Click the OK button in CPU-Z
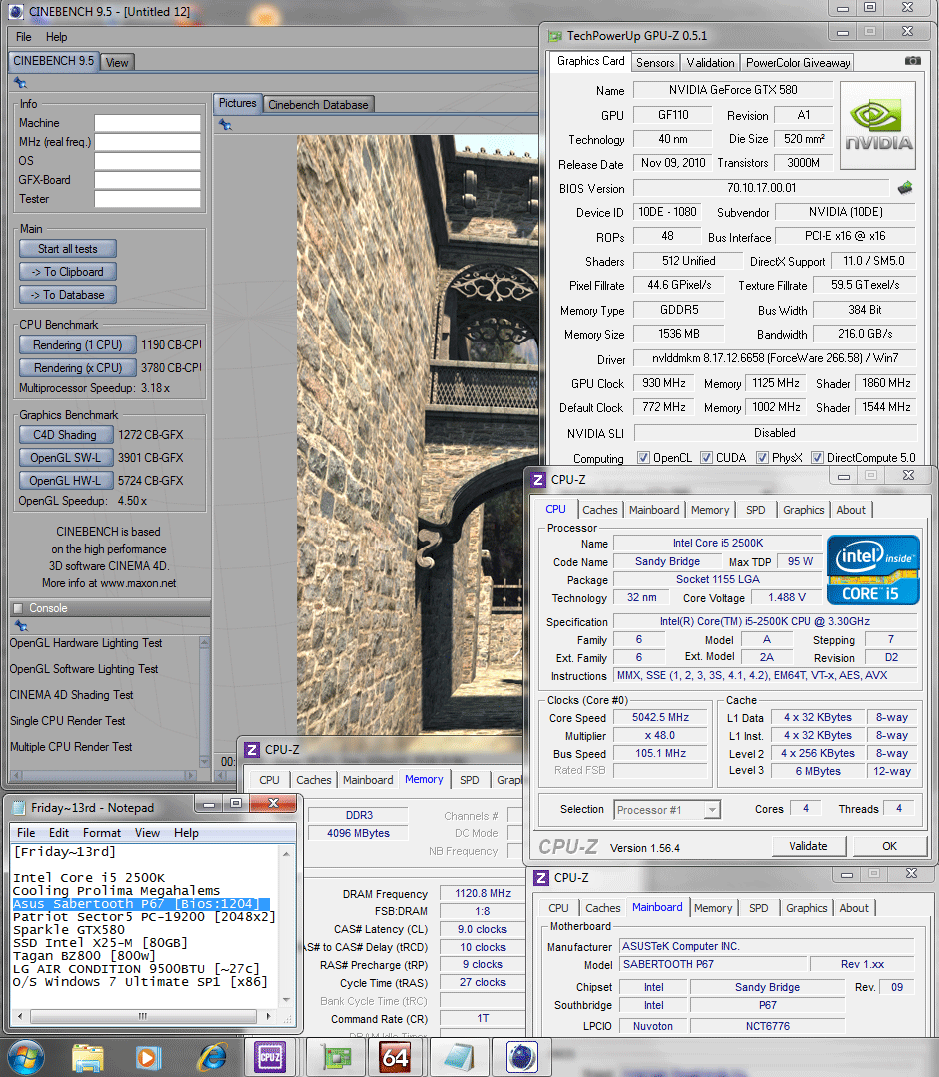 point(889,846)
